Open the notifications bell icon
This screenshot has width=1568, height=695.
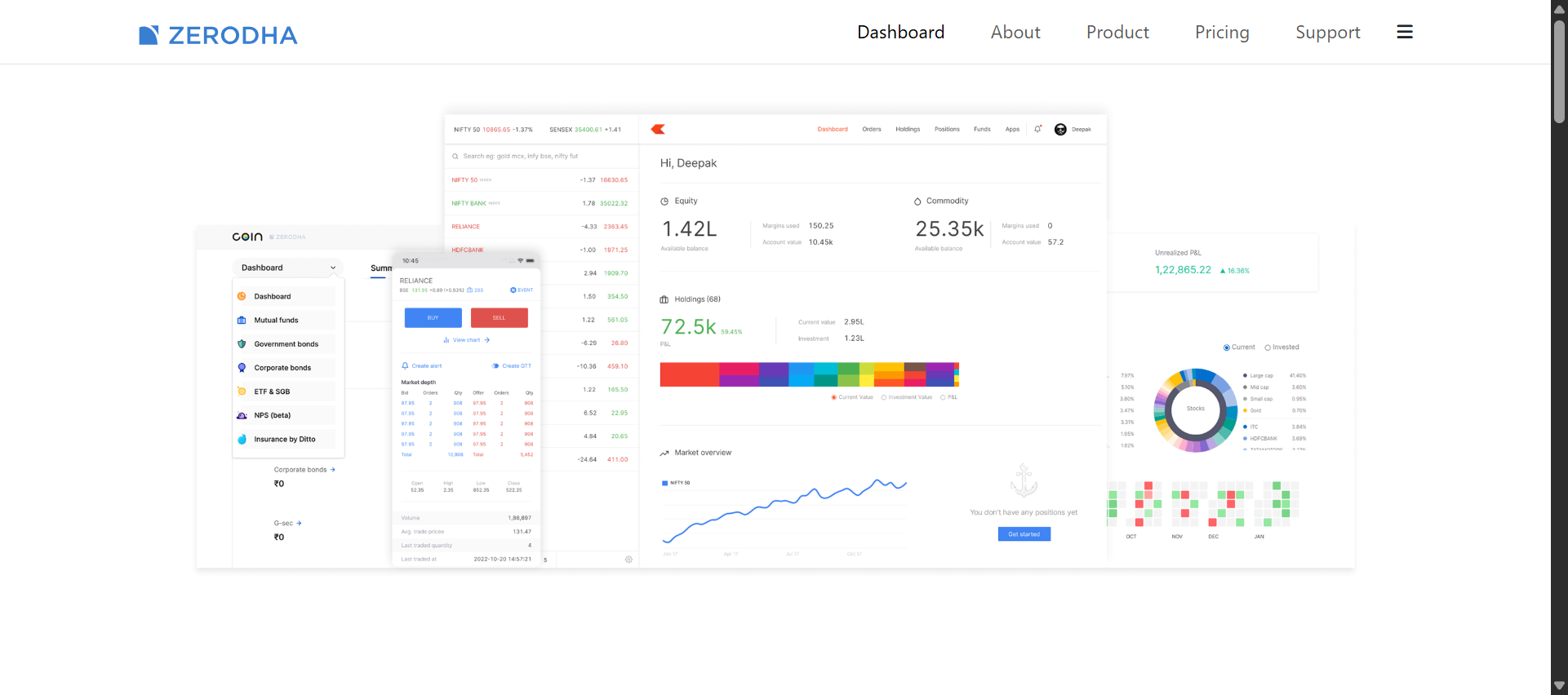[1037, 129]
